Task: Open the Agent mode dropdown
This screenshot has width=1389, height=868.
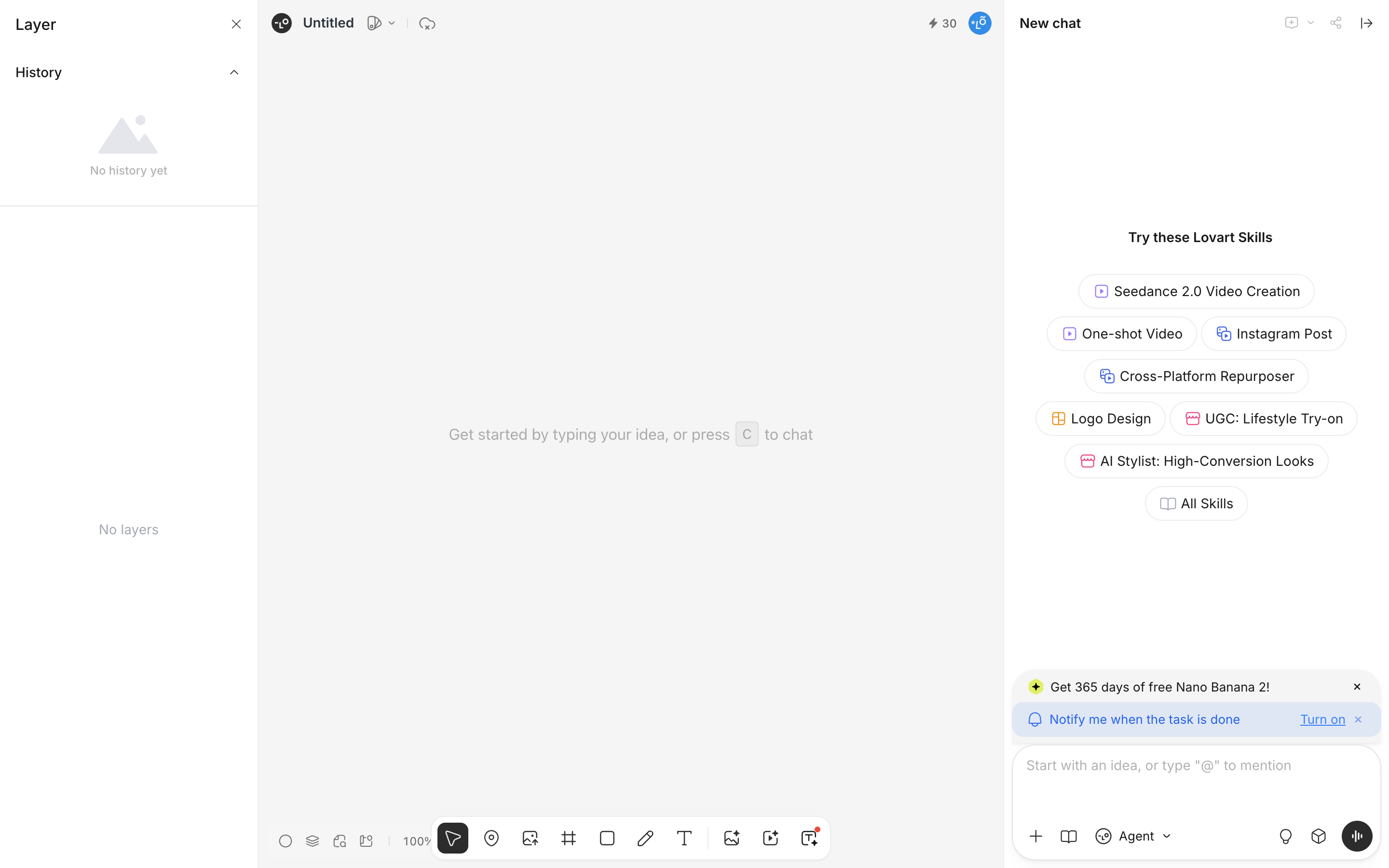Action: (x=1133, y=836)
